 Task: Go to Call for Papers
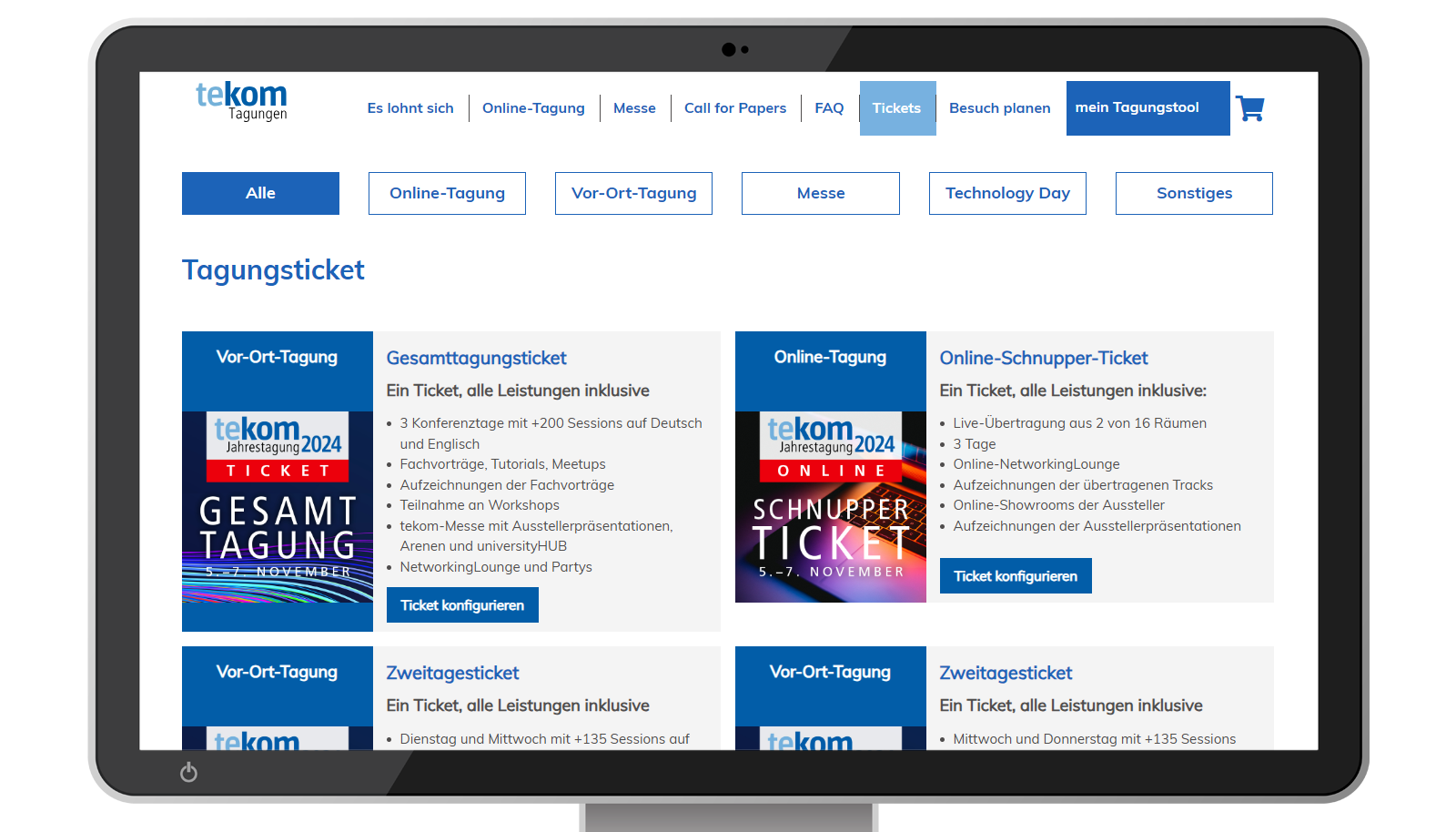point(735,107)
